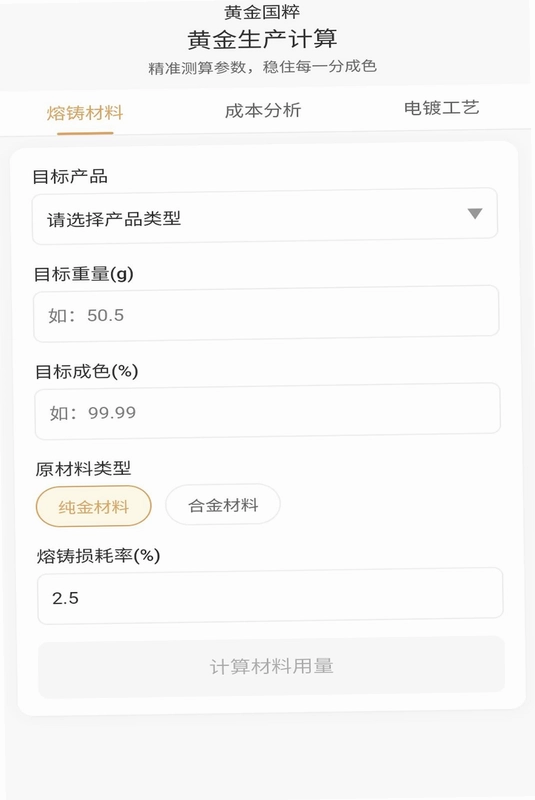Go to the 电镀工艺 tab
The height and width of the screenshot is (800, 535).
(441, 108)
